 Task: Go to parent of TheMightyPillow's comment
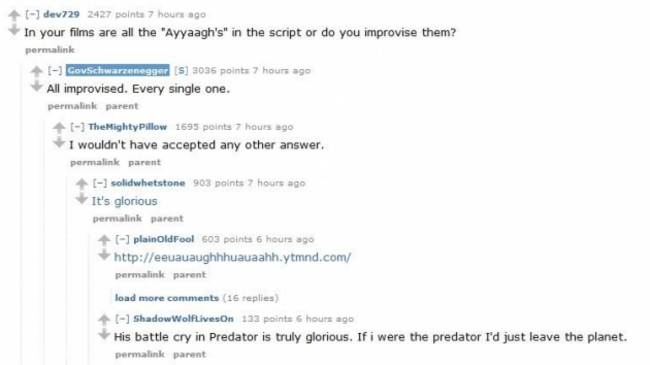[144, 162]
